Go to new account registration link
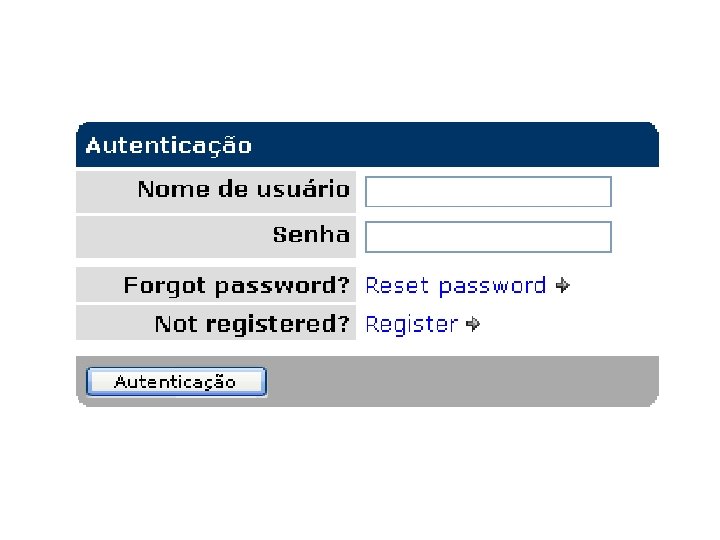720x540 pixels. click(x=411, y=324)
